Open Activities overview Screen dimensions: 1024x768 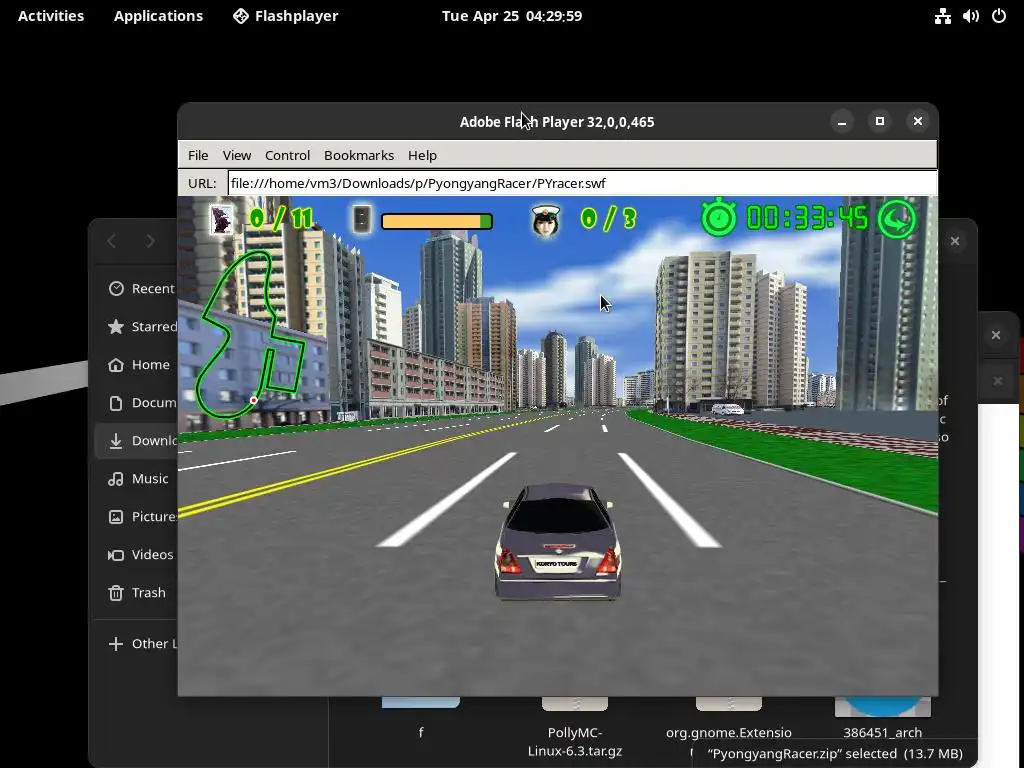(51, 16)
